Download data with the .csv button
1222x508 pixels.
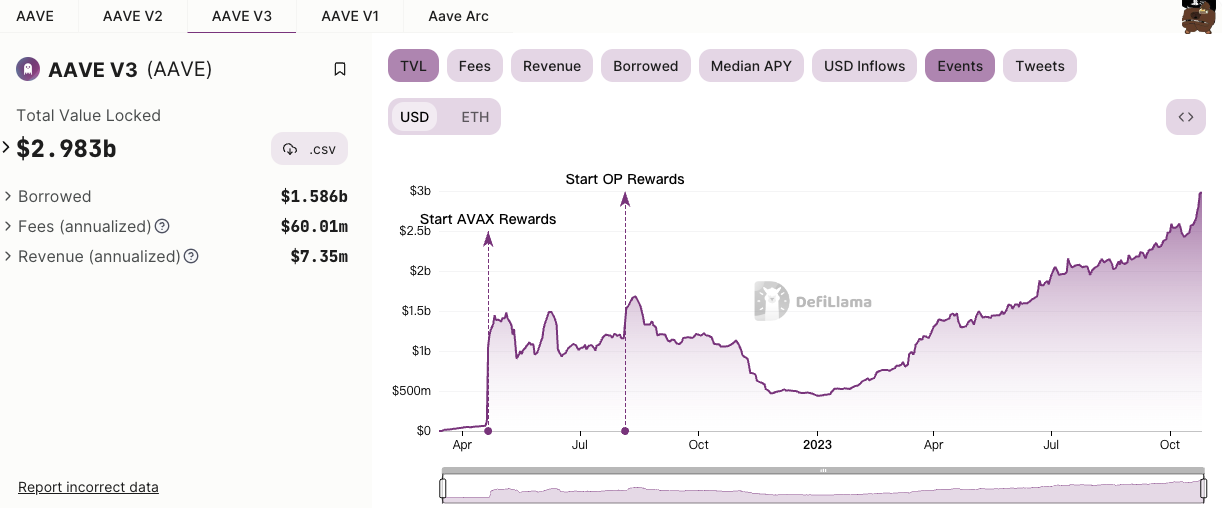(309, 149)
